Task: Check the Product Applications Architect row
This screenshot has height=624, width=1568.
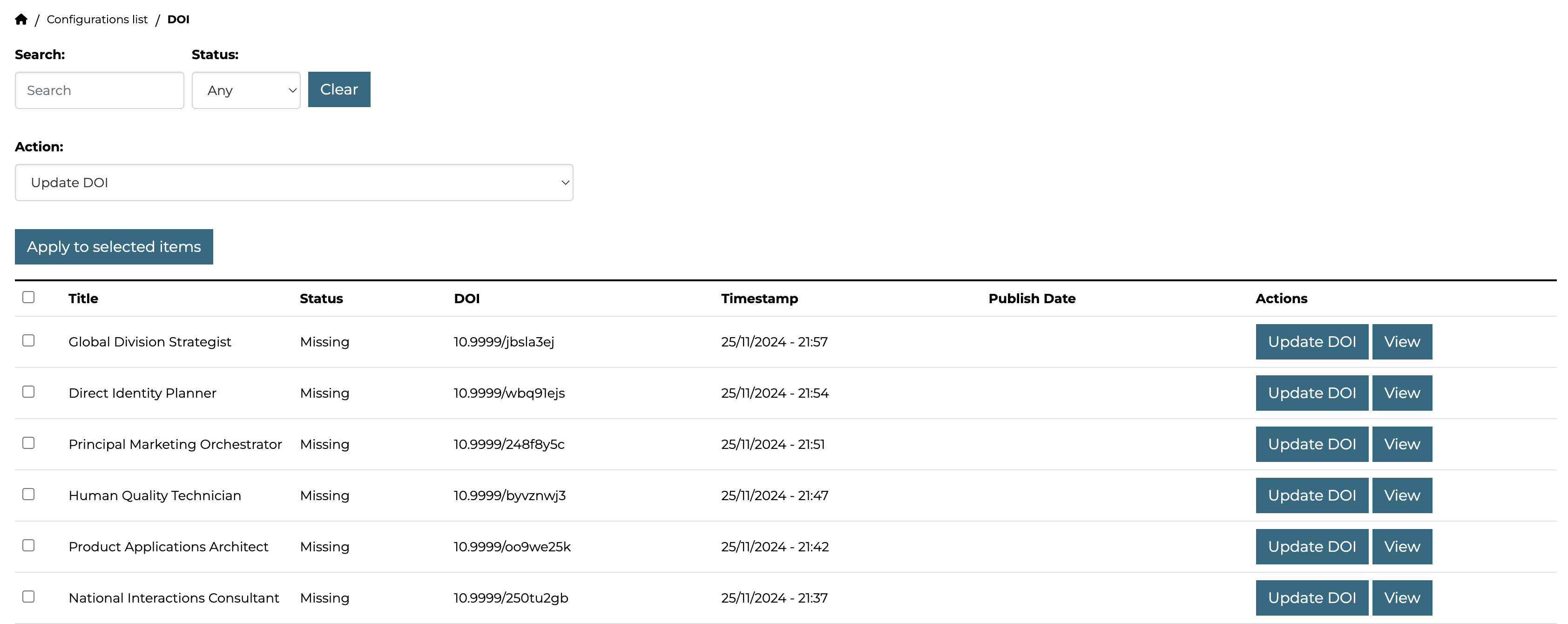Action: (28, 545)
